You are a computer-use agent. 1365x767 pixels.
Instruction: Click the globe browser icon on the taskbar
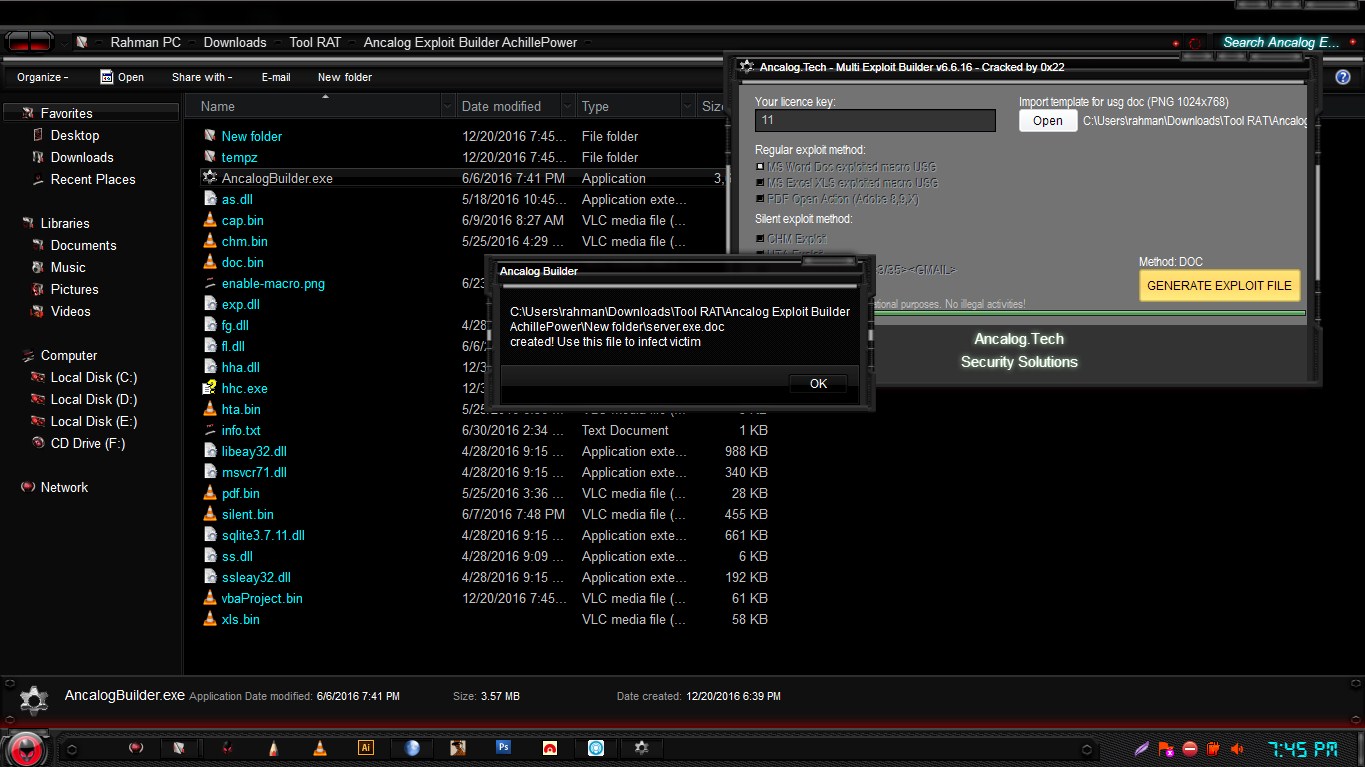coord(412,747)
